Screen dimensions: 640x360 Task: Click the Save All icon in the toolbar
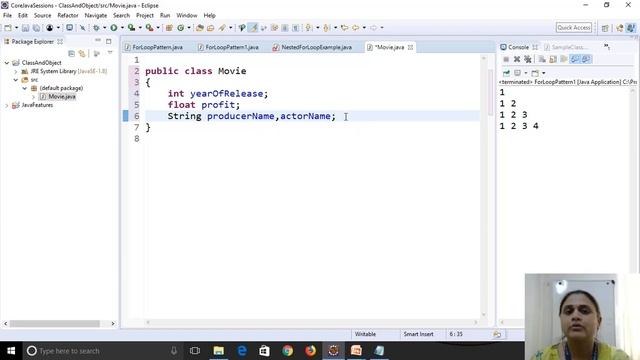[x=36, y=28]
